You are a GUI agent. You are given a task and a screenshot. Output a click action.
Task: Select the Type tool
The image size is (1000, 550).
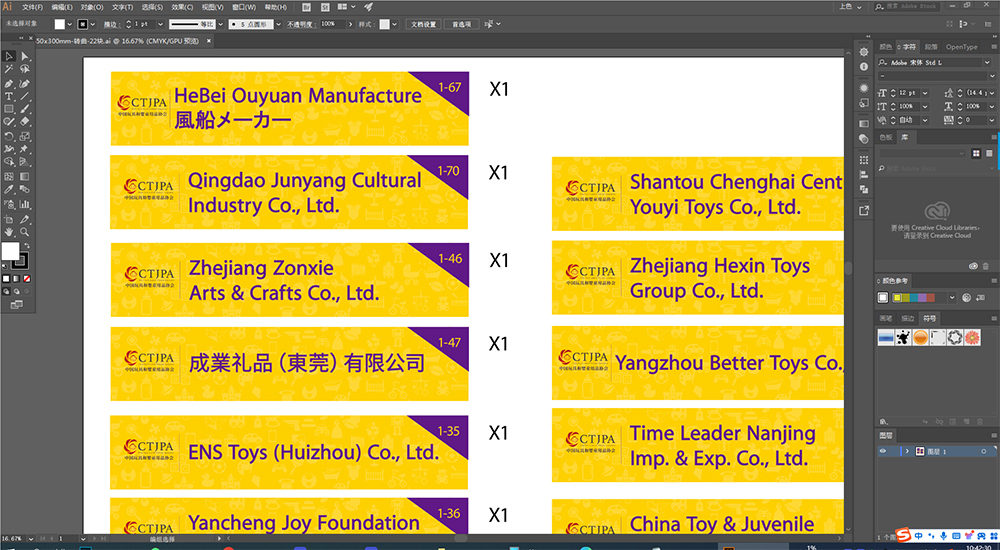tap(9, 96)
